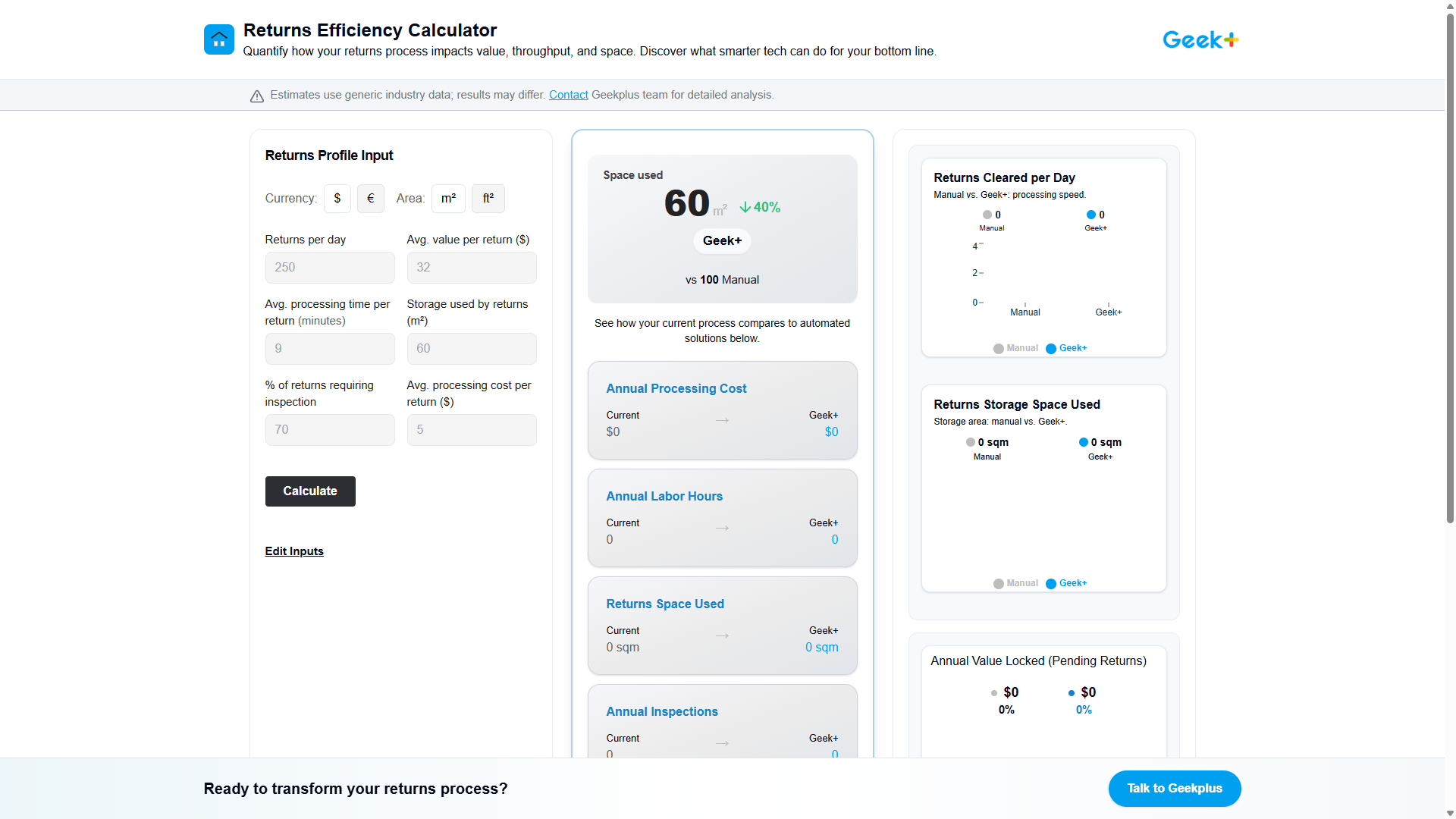Toggle Manual legend under Returns Cleared chart
Screen dimensions: 1456x819
click(x=1015, y=348)
